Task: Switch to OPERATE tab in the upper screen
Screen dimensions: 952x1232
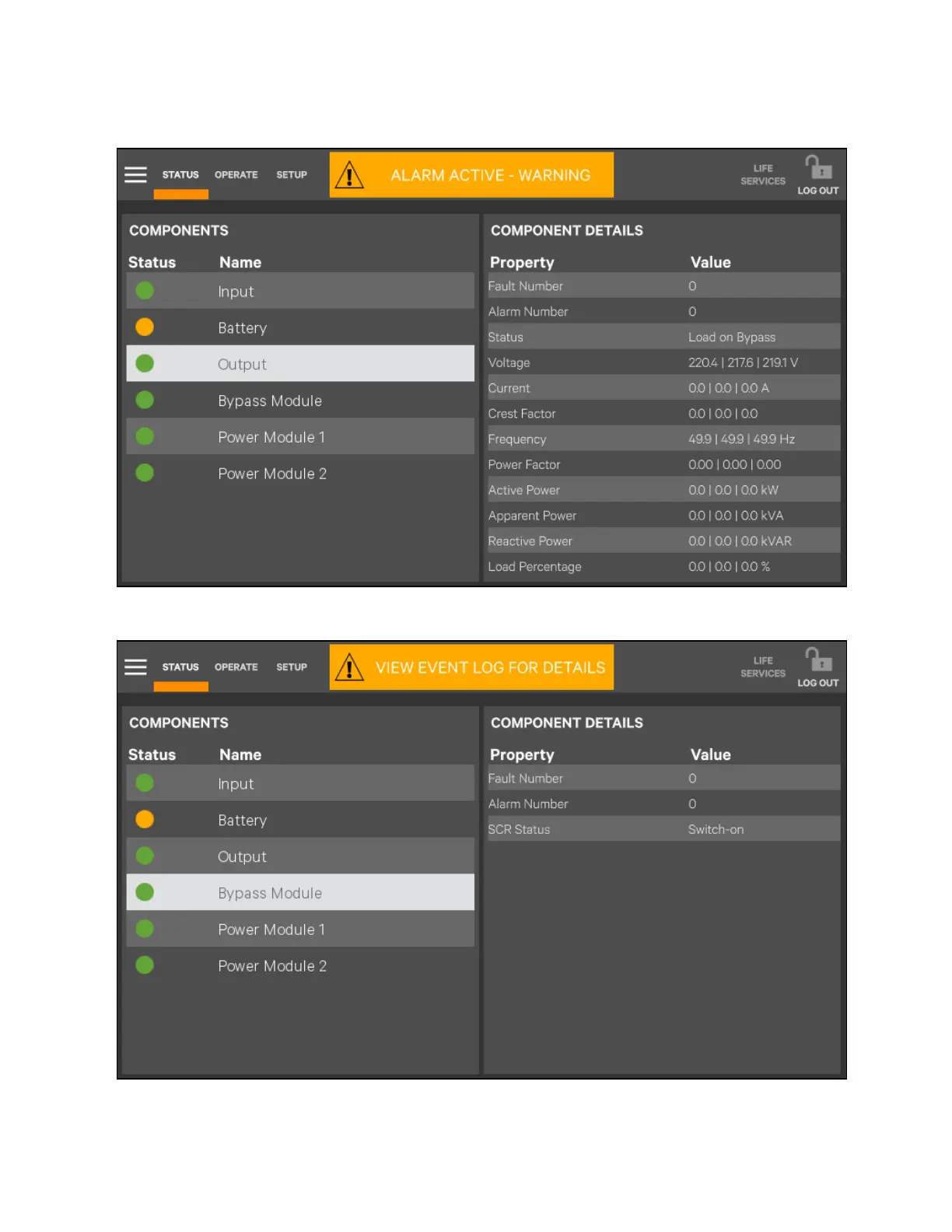Action: [x=236, y=175]
